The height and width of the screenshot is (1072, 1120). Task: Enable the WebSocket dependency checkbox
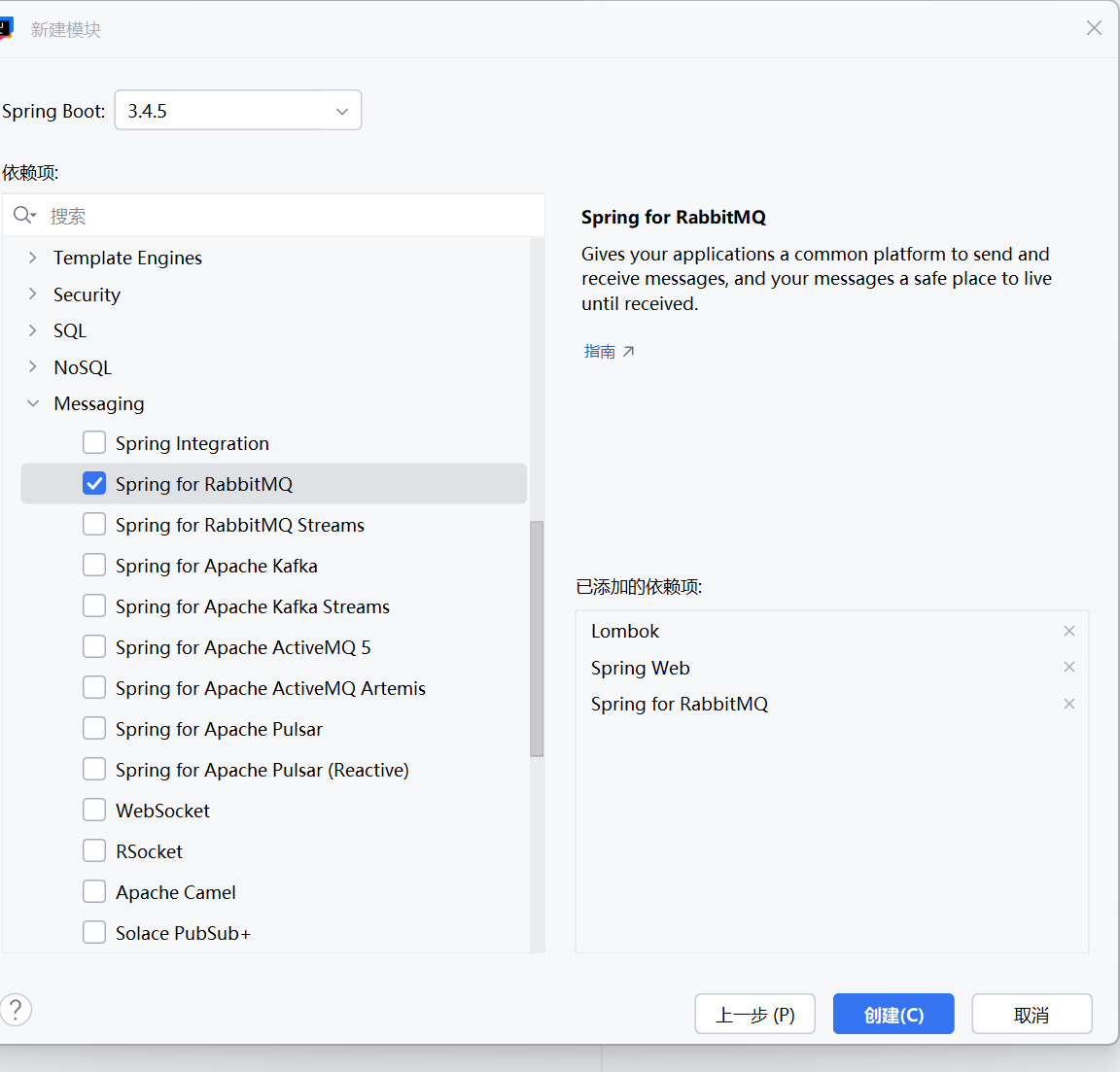(94, 810)
